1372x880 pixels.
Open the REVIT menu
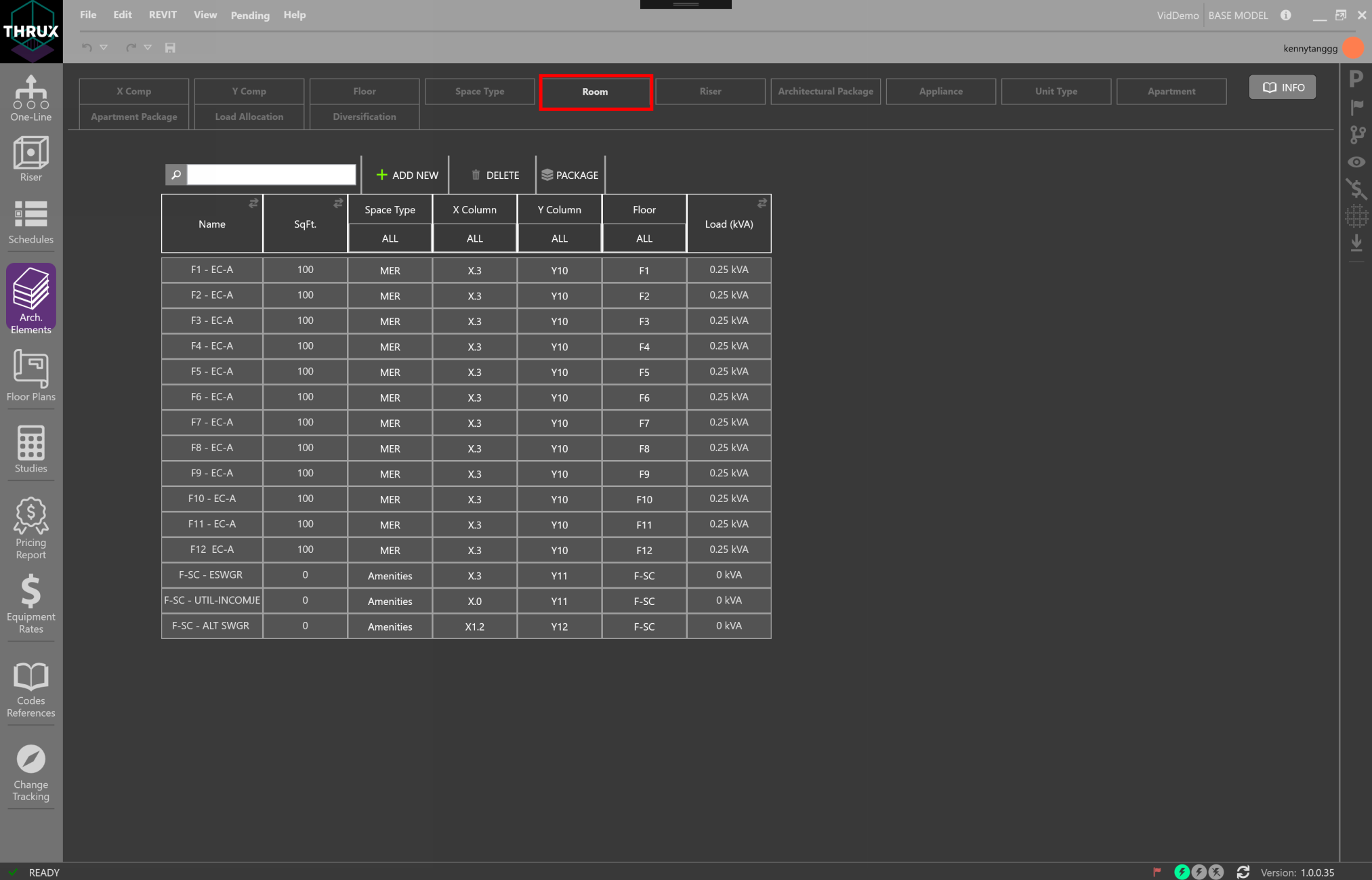click(x=163, y=15)
